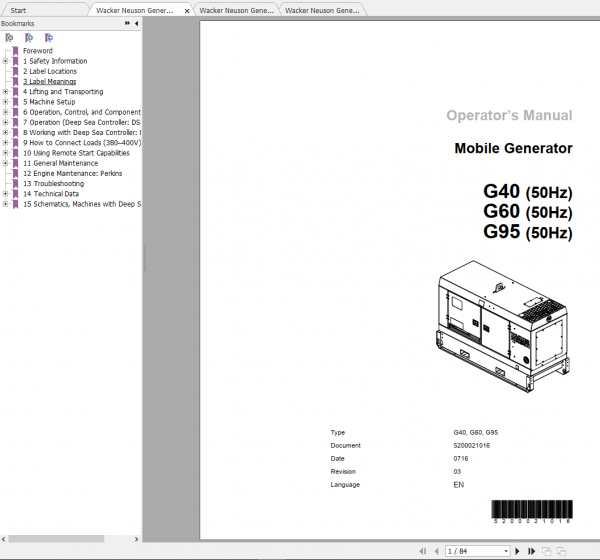Image resolution: width=600 pixels, height=560 pixels.
Task: Open bookmark 5 Machine Setup
Action: point(49,102)
